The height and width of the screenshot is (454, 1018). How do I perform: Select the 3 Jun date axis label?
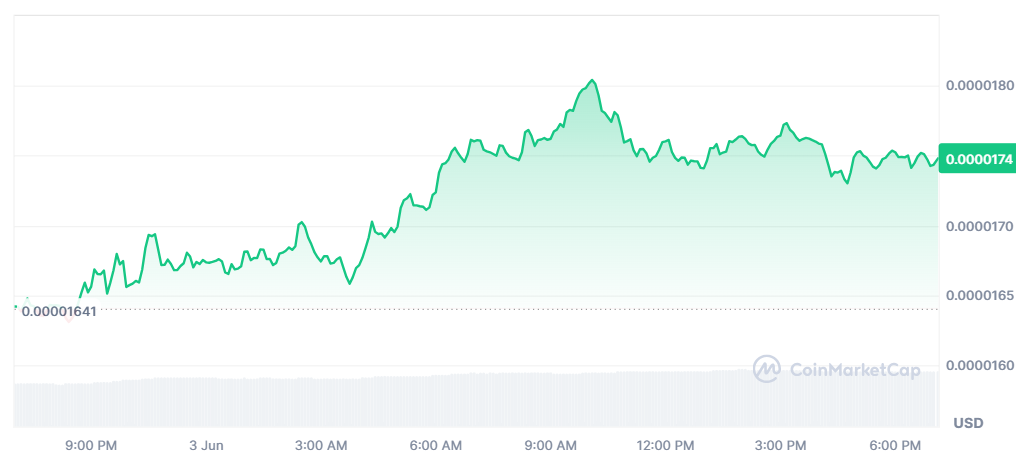point(206,446)
